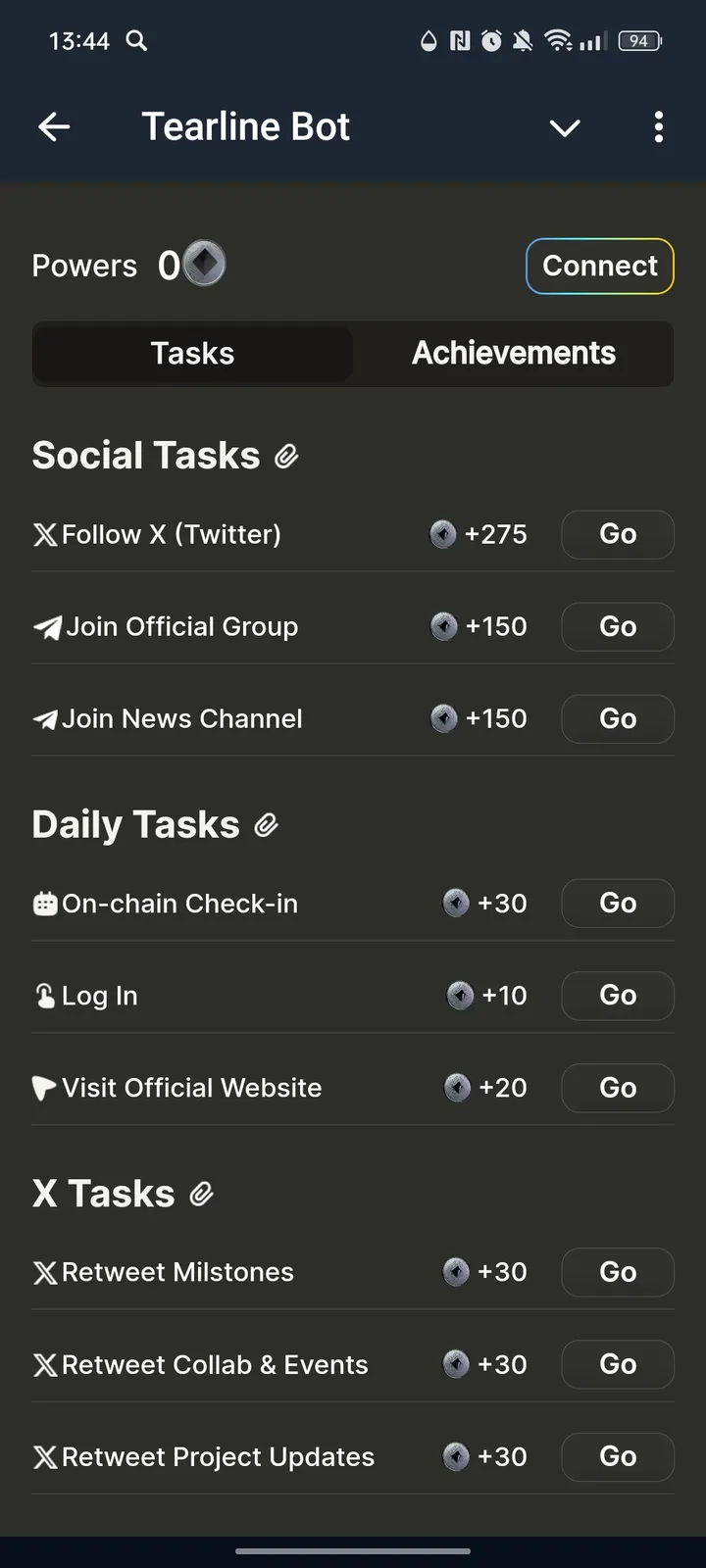This screenshot has width=706, height=1568.
Task: Click the paperclip icon next to X Tasks
Action: [x=202, y=1194]
